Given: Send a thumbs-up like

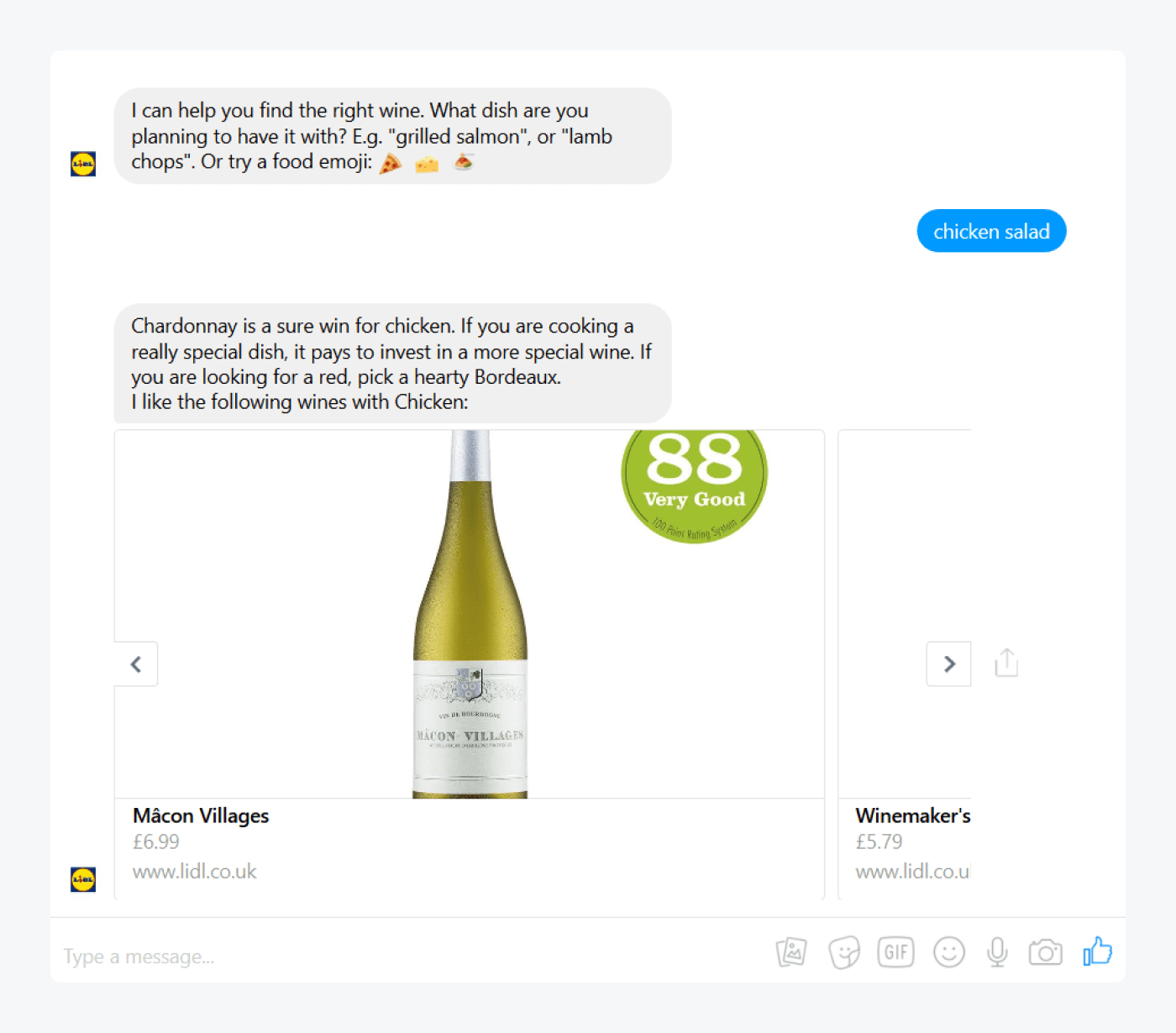Looking at the screenshot, I should 1098,952.
